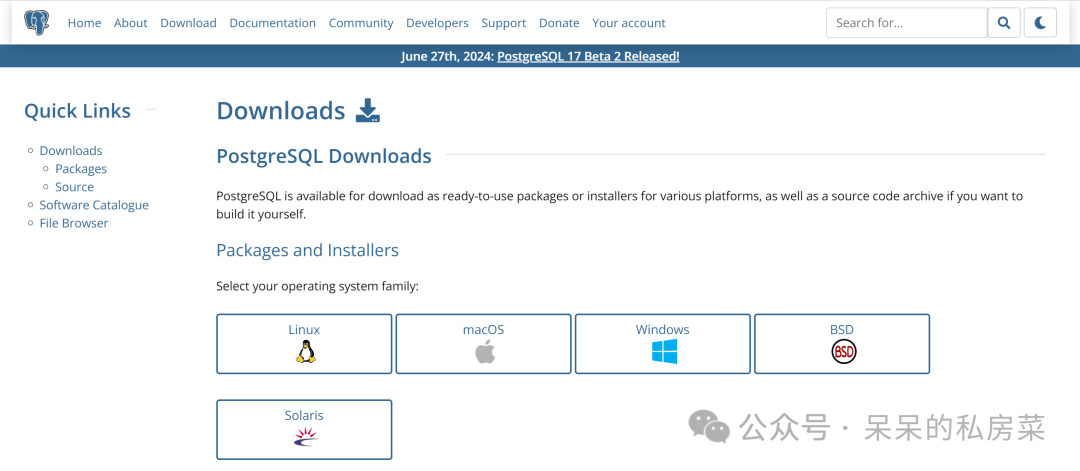This screenshot has width=1080, height=471.
Task: Click the June 27th, 2024 date text
Action: pos(446,56)
